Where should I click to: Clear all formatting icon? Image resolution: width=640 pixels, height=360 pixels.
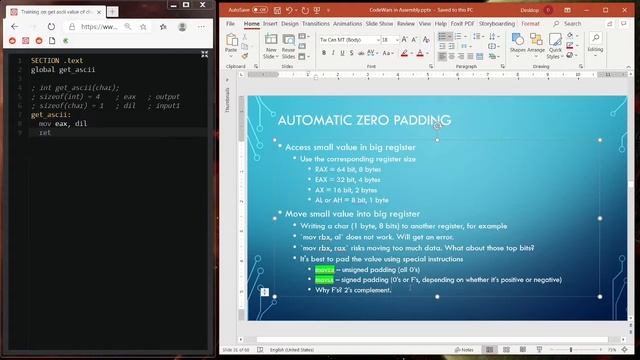(426, 40)
